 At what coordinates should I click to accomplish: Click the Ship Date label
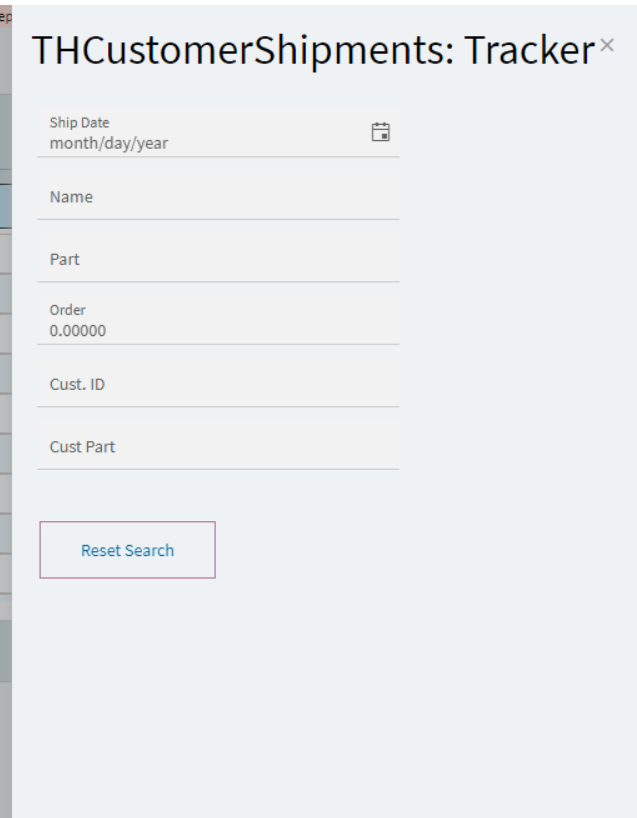tap(79, 123)
